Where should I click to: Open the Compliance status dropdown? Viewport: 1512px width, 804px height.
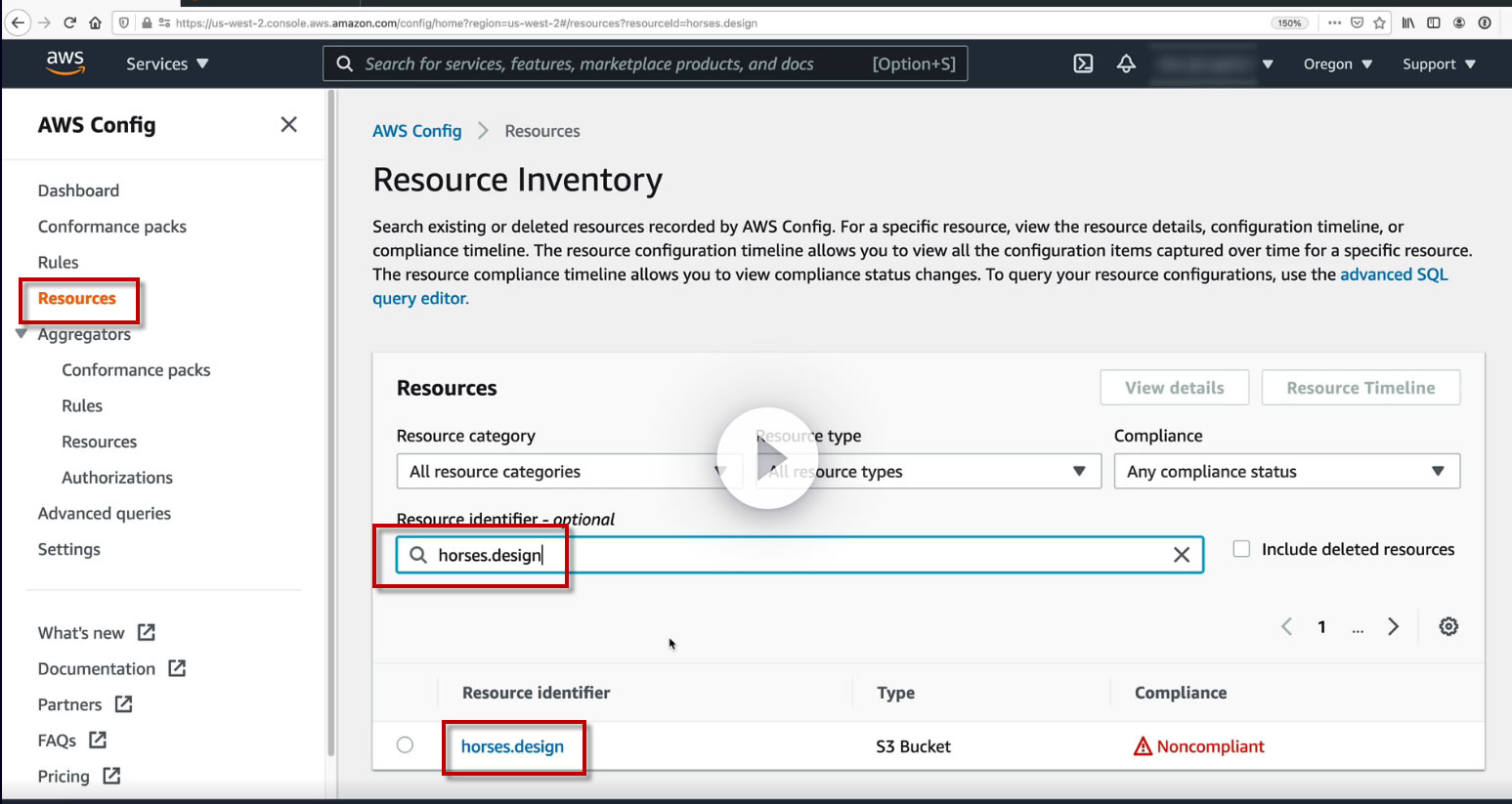pyautogui.click(x=1286, y=472)
